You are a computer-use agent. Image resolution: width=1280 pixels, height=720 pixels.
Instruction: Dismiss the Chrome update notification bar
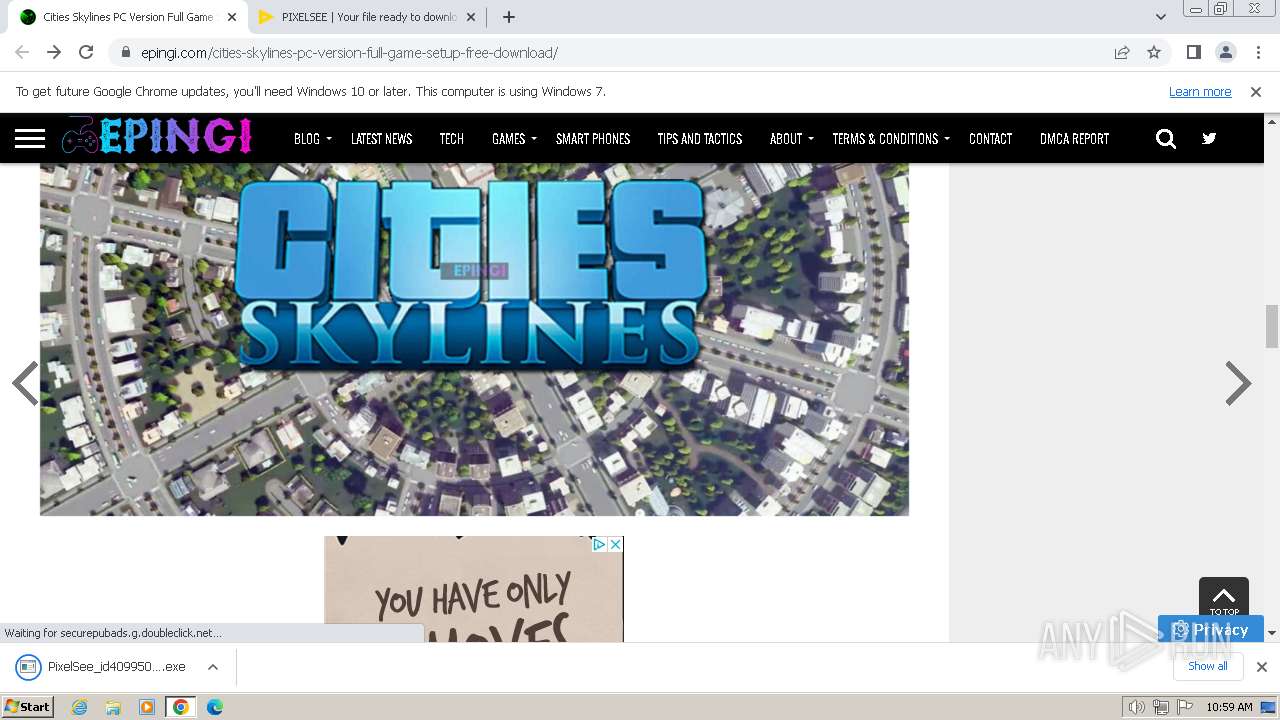(x=1256, y=91)
